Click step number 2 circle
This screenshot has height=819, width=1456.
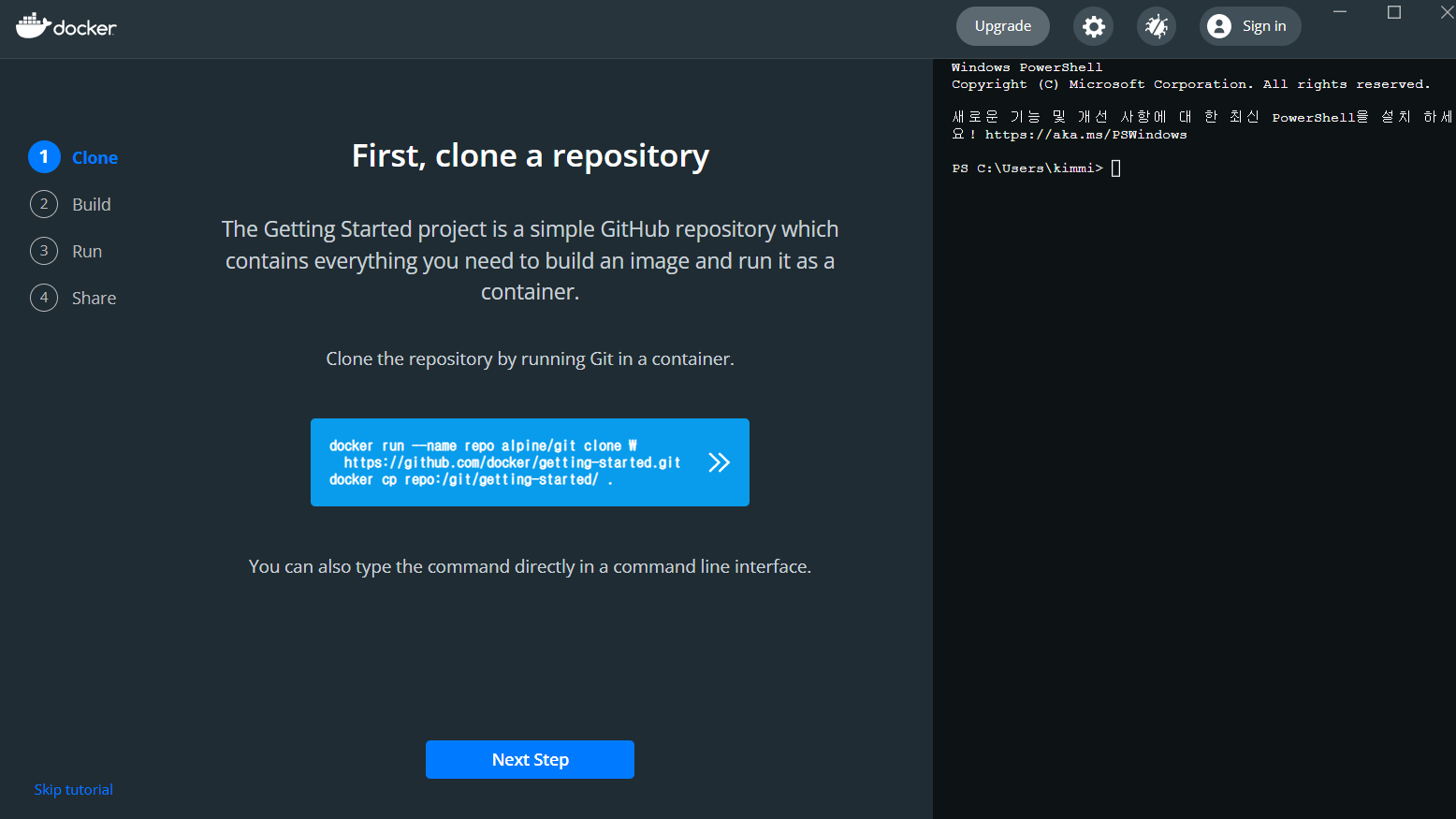click(44, 204)
